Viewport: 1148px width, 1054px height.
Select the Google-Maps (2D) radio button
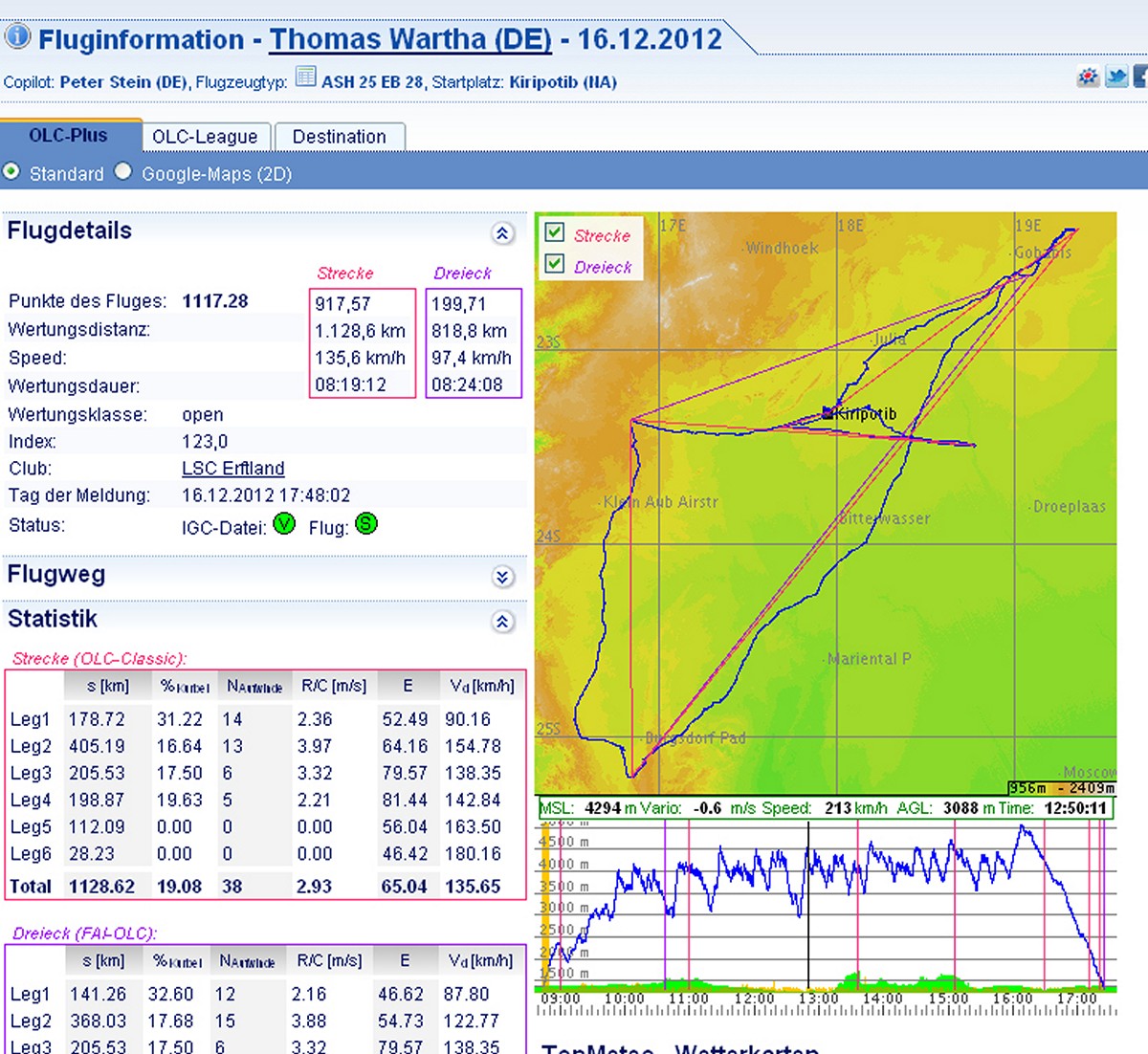click(x=123, y=172)
